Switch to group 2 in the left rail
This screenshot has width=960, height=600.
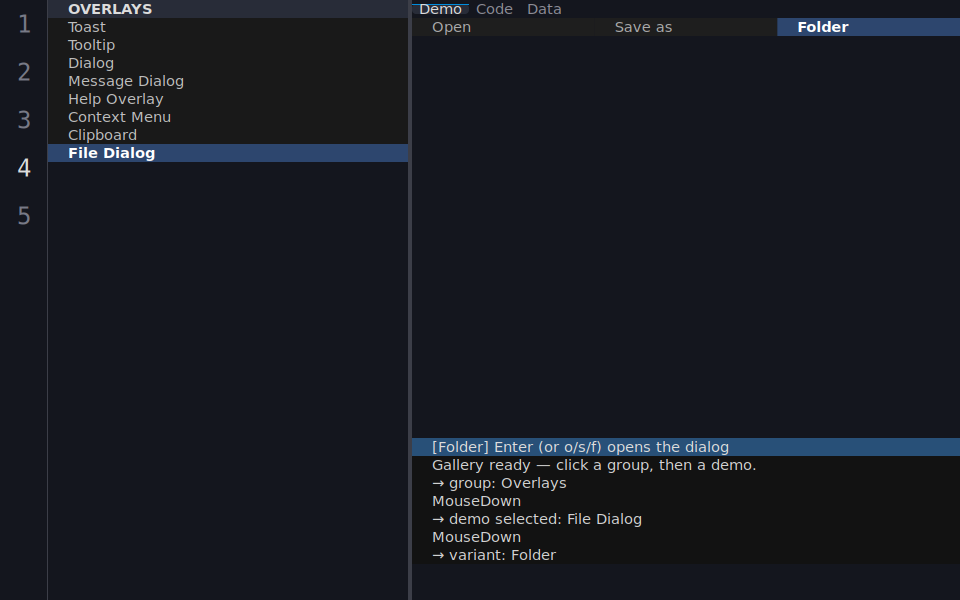click(x=24, y=72)
